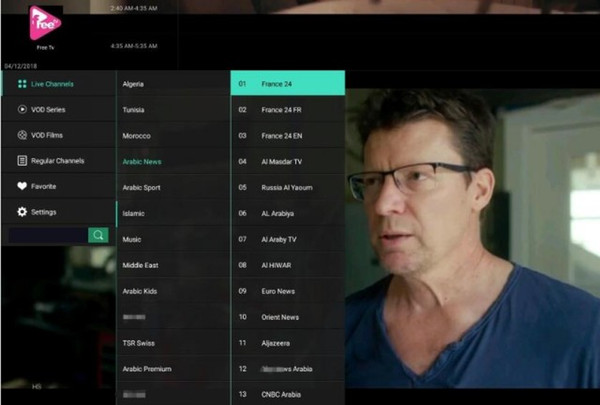Click the 04/12/2018 date label
Screen dimensions: 600x405
point(21,66)
